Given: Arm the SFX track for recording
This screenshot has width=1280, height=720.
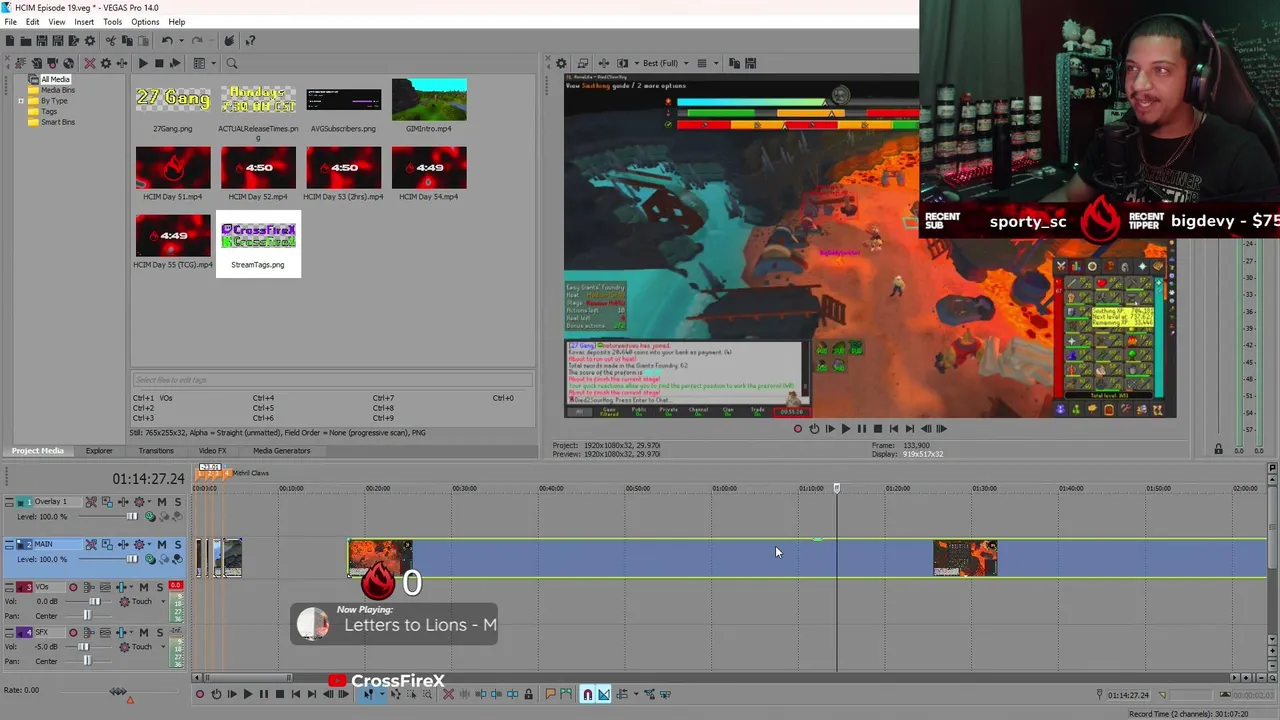Looking at the screenshot, I should click(73, 632).
